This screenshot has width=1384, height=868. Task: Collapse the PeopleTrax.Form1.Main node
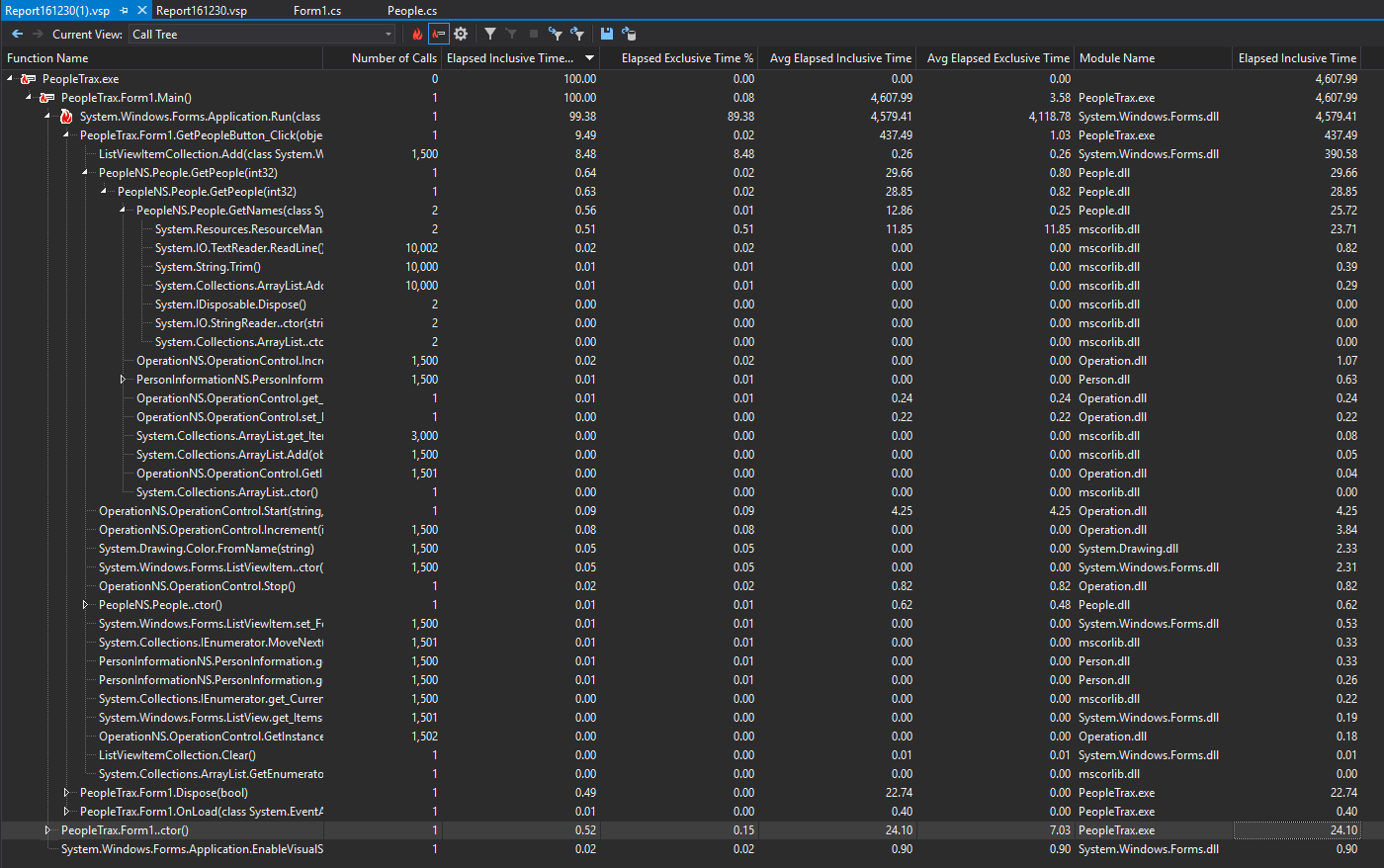pyautogui.click(x=28, y=97)
